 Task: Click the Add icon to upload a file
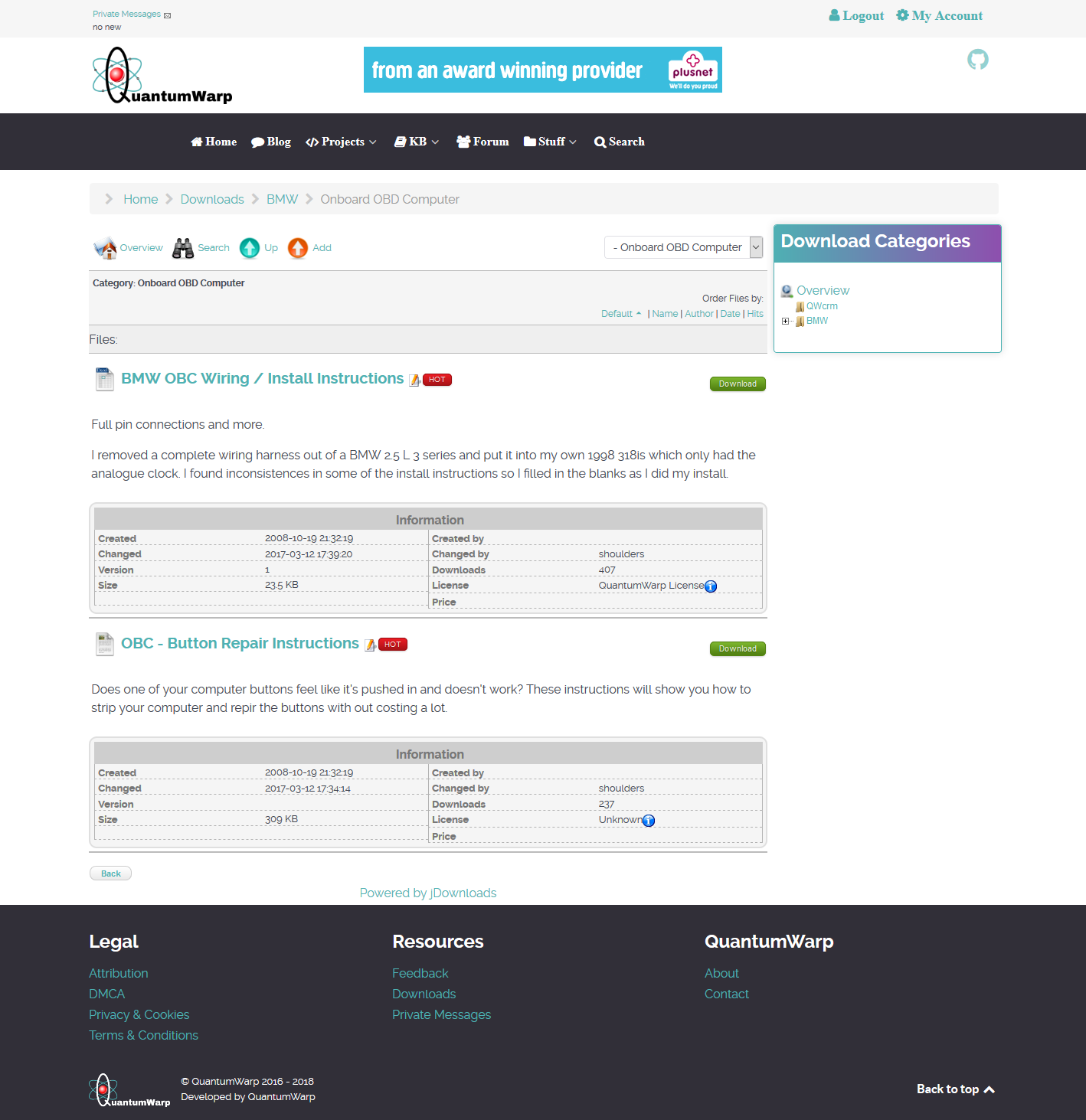tap(297, 247)
